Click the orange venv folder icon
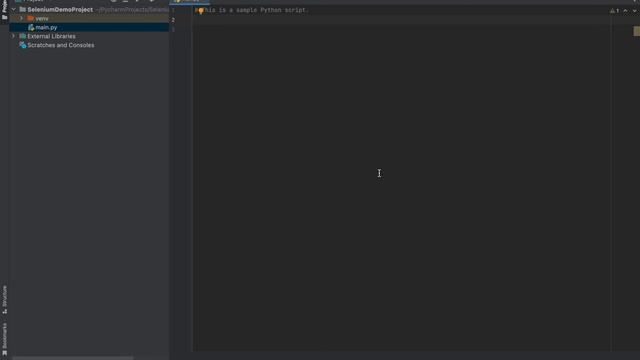The image size is (640, 360). click(31, 18)
